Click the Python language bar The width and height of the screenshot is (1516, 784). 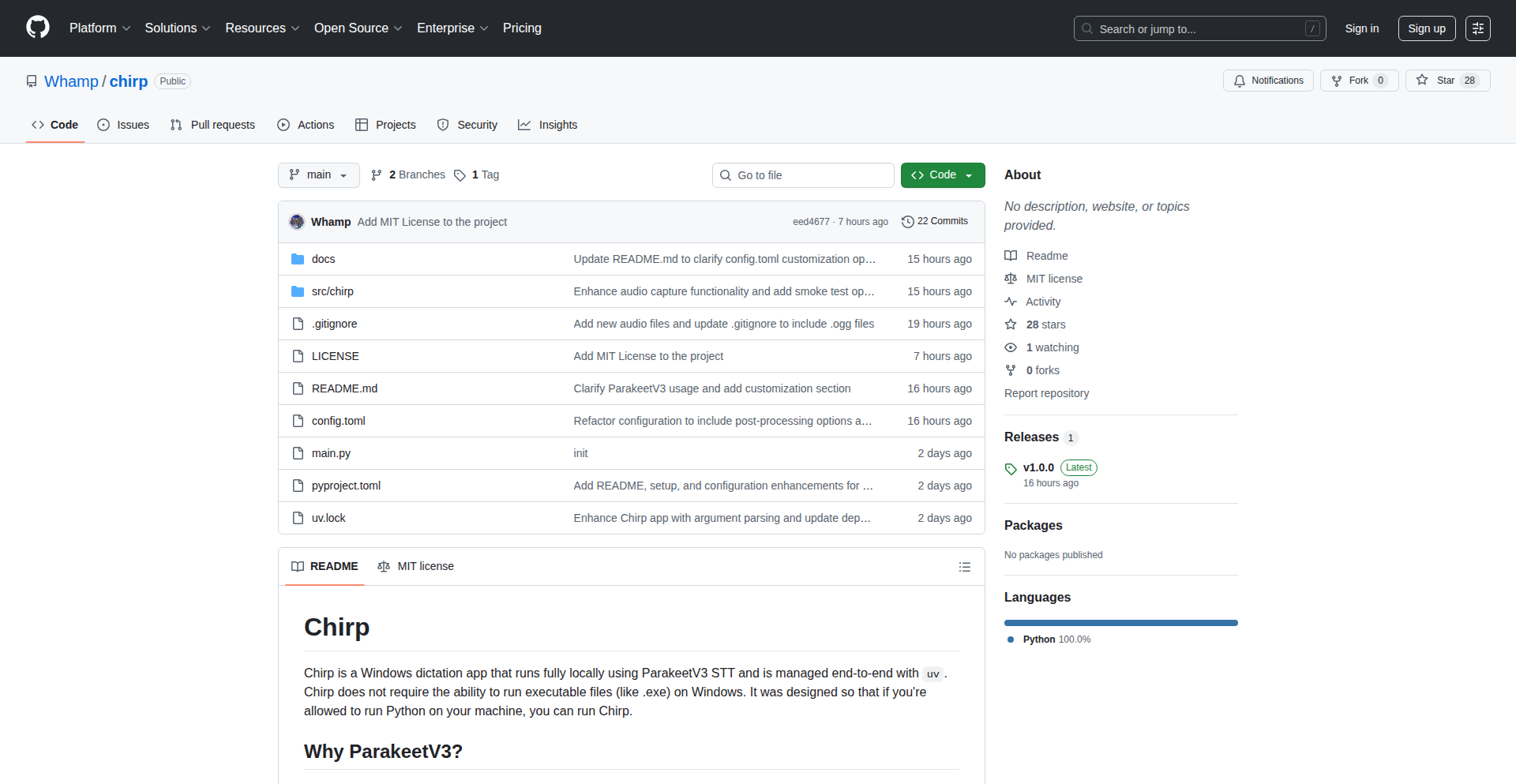pyautogui.click(x=1120, y=623)
